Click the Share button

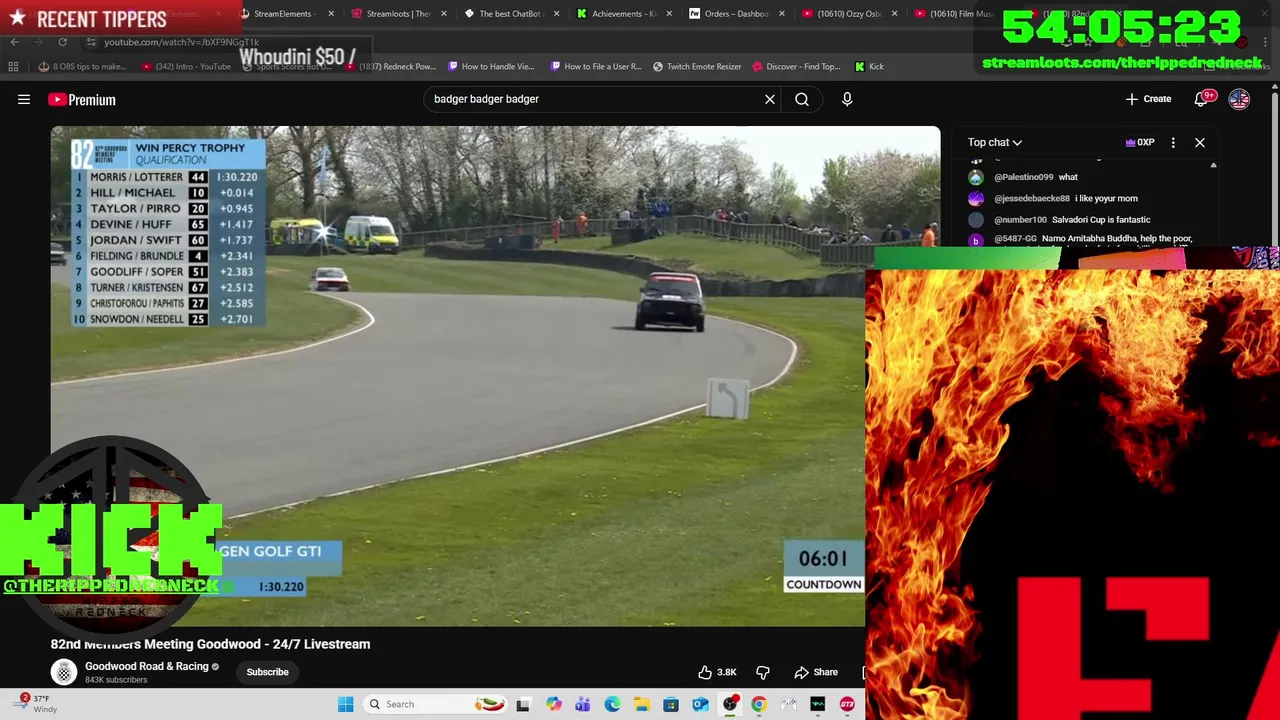click(816, 672)
